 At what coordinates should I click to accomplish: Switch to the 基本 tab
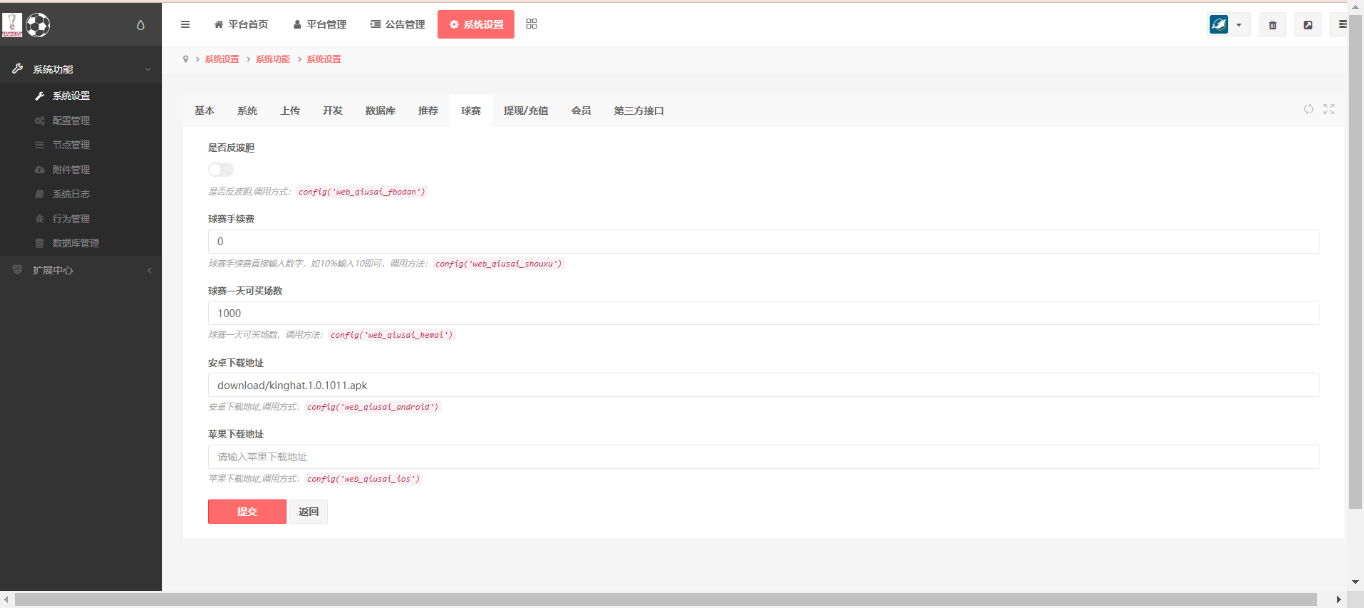(x=204, y=111)
